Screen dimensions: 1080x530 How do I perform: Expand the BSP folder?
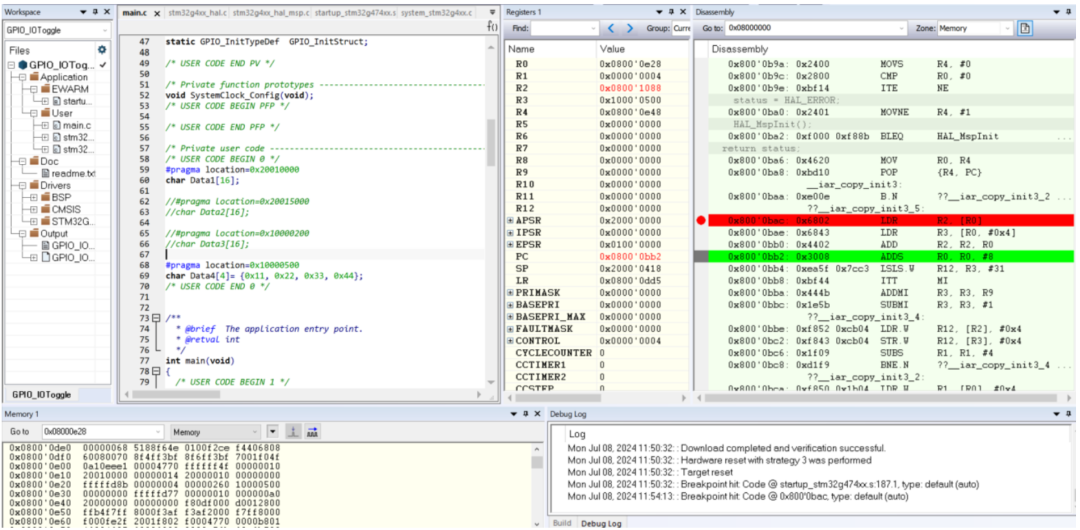pyautogui.click(x=34, y=197)
